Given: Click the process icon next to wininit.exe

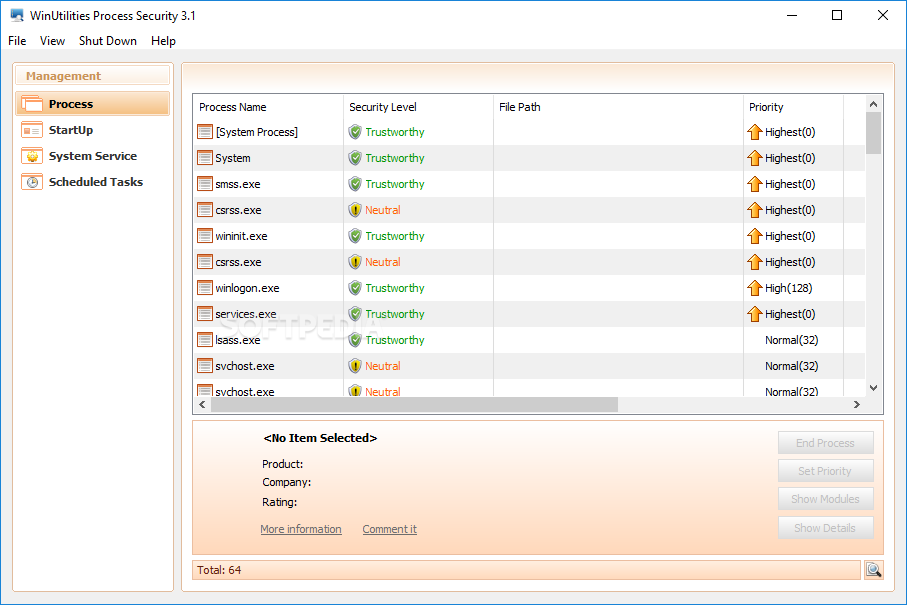Looking at the screenshot, I should click(205, 236).
